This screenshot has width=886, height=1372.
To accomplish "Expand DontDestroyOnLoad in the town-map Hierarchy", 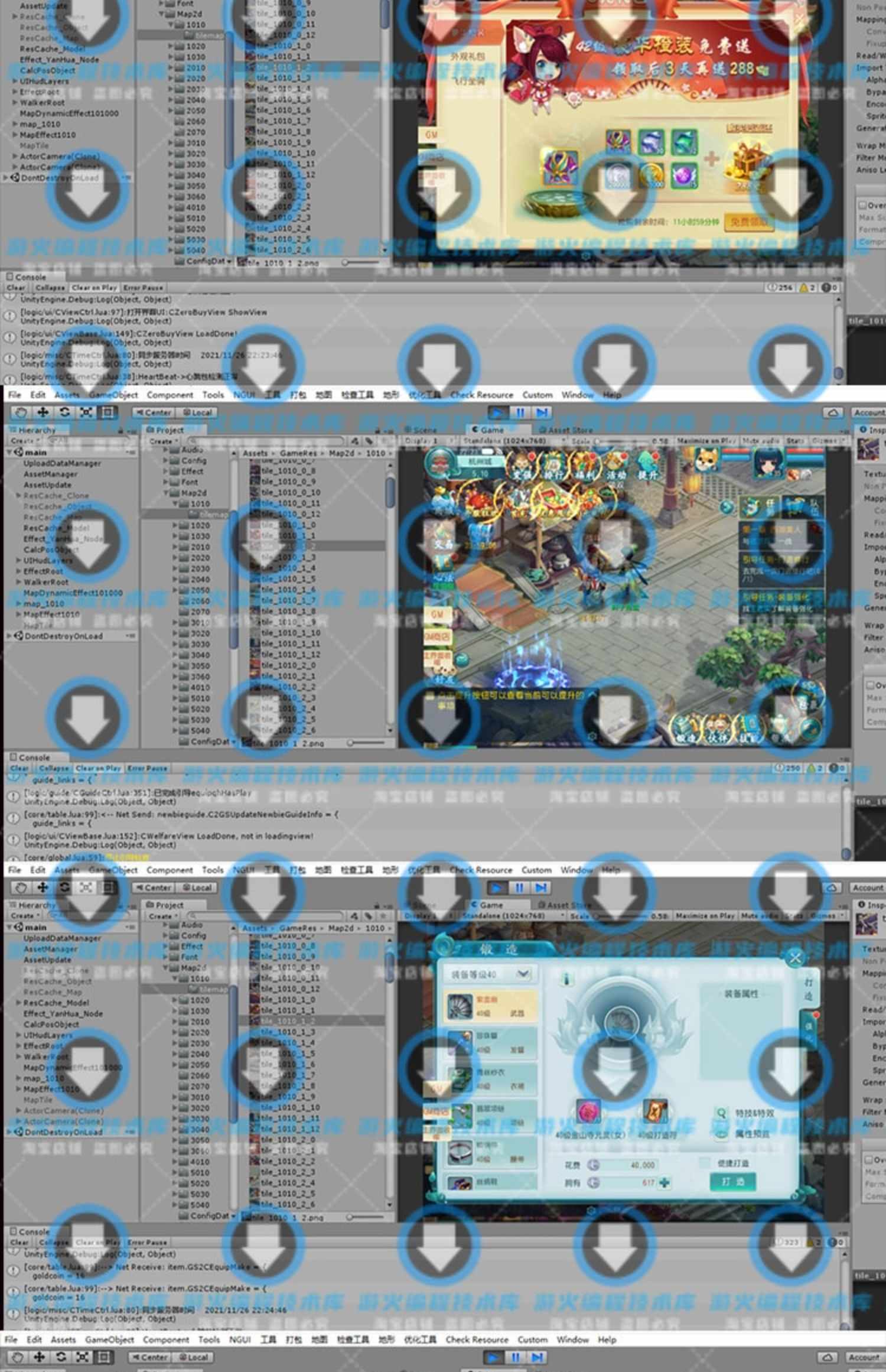I will [x=9, y=636].
